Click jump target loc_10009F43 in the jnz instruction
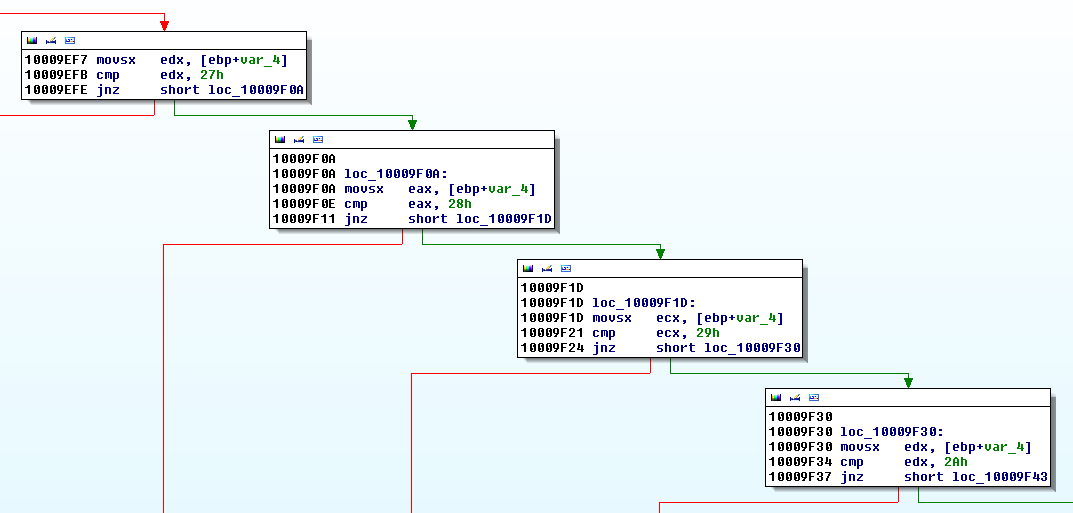The image size is (1073, 513). point(999,477)
